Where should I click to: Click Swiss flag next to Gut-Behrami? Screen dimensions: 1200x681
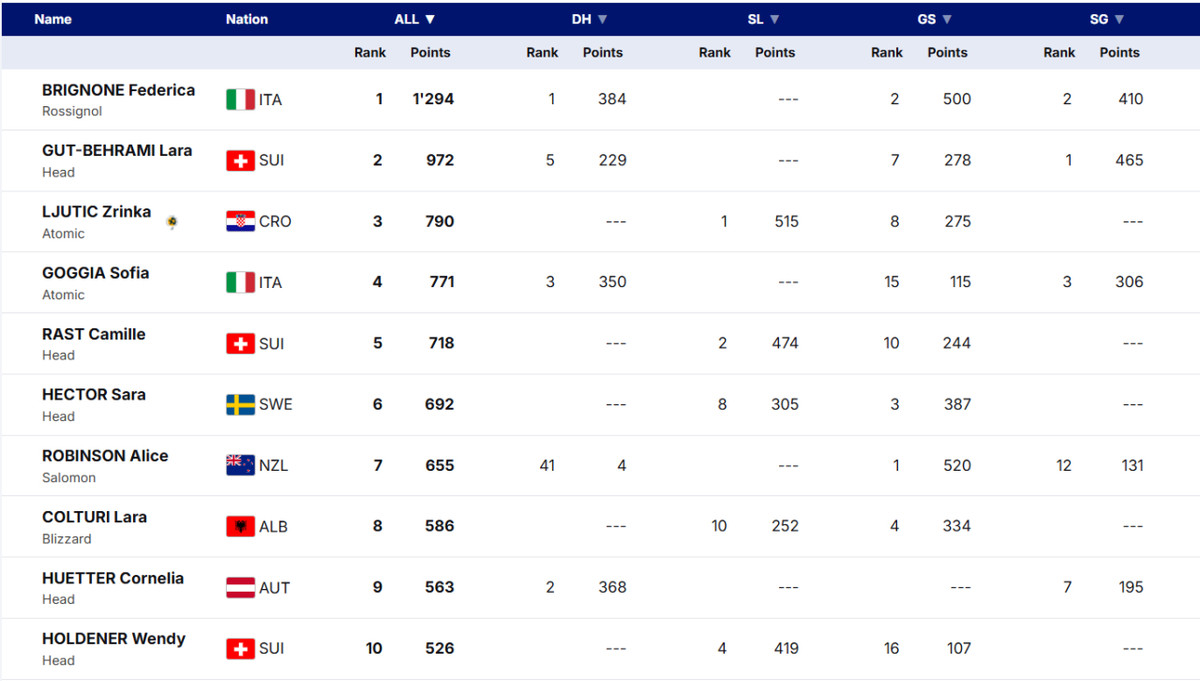tap(240, 161)
